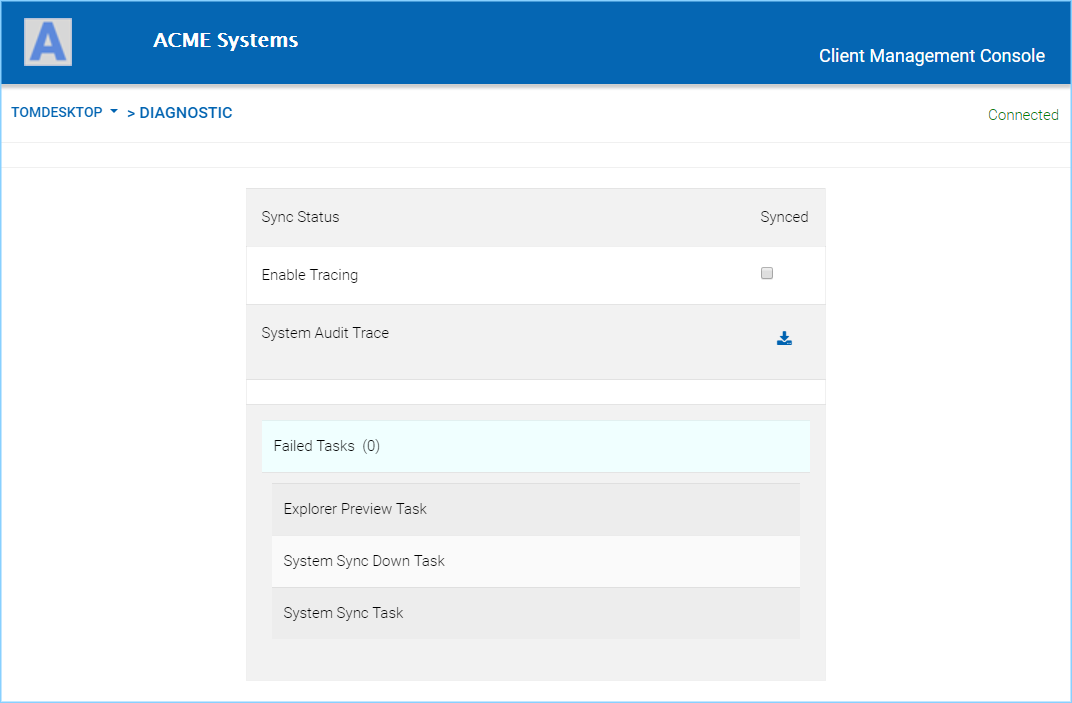1072x703 pixels.
Task: Select the Sync Status row label
Action: click(300, 217)
